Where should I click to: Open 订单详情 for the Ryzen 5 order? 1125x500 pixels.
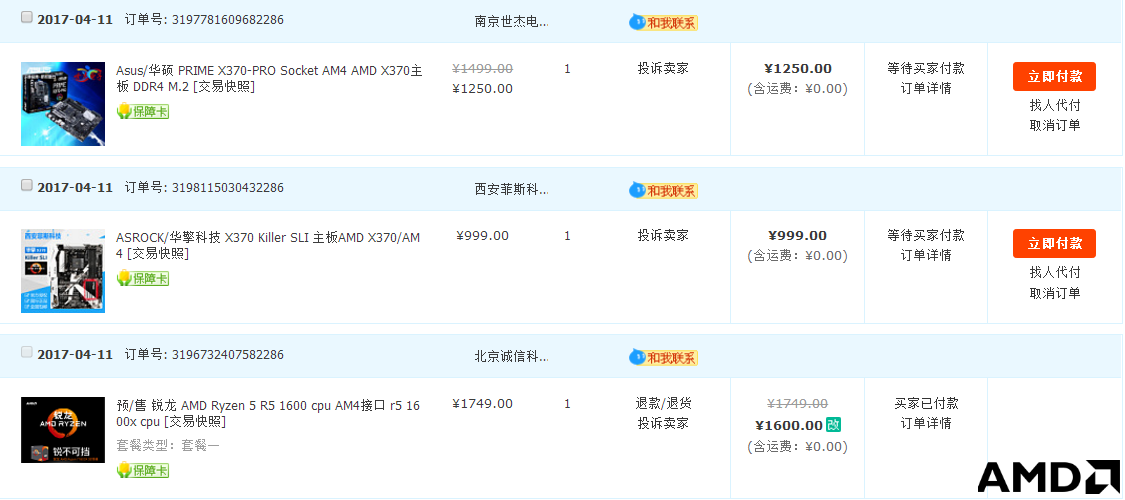tap(926, 423)
